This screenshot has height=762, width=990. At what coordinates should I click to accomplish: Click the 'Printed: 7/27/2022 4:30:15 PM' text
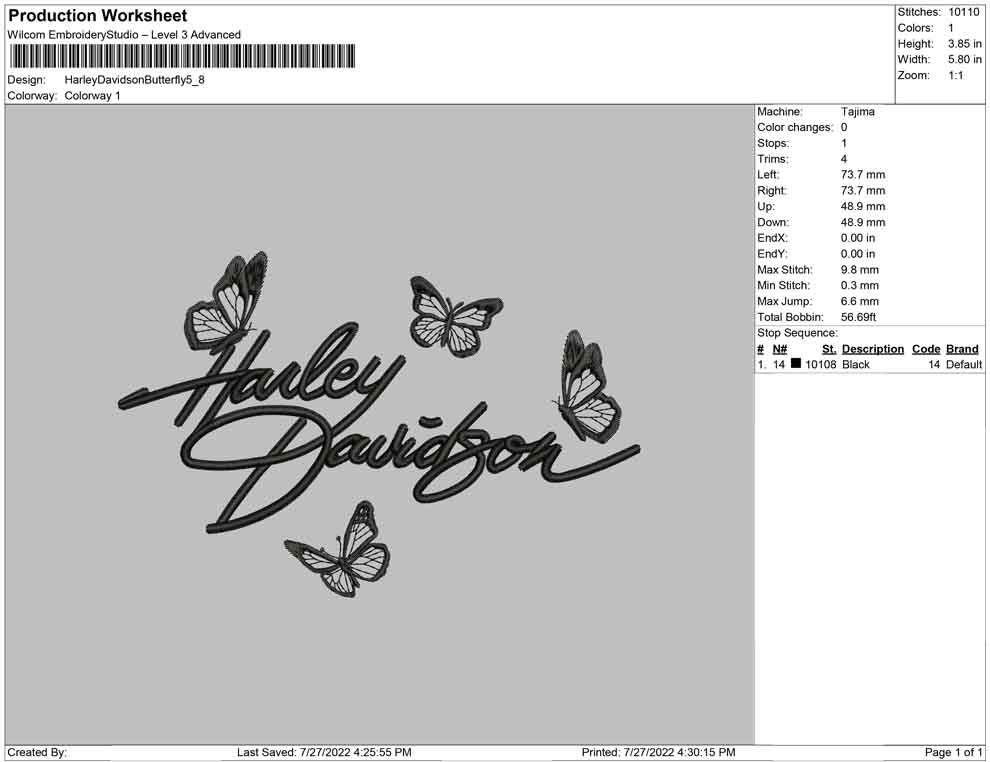659,753
